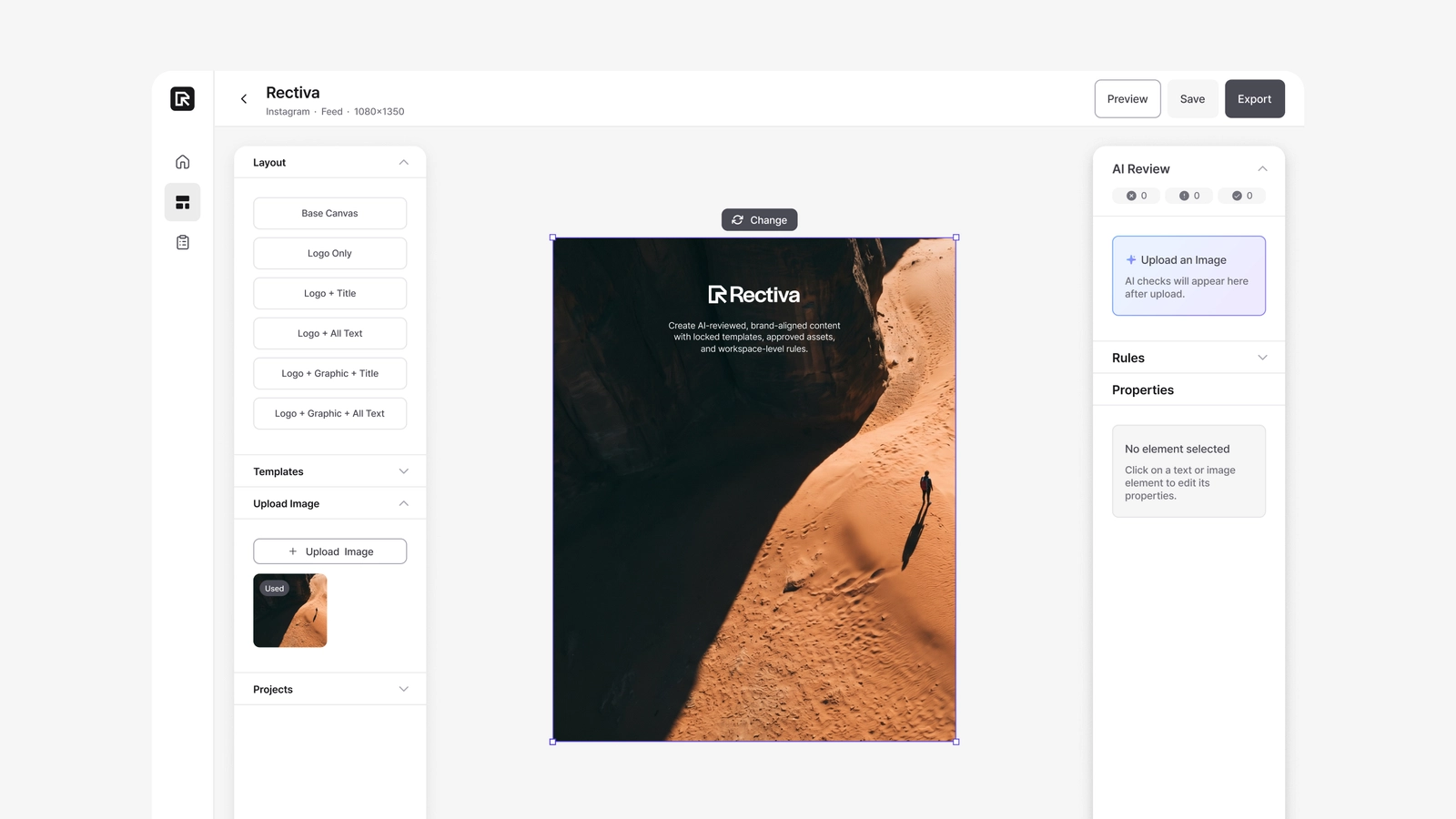The height and width of the screenshot is (819, 1456).
Task: Expand the Rules section
Action: coord(1262,358)
